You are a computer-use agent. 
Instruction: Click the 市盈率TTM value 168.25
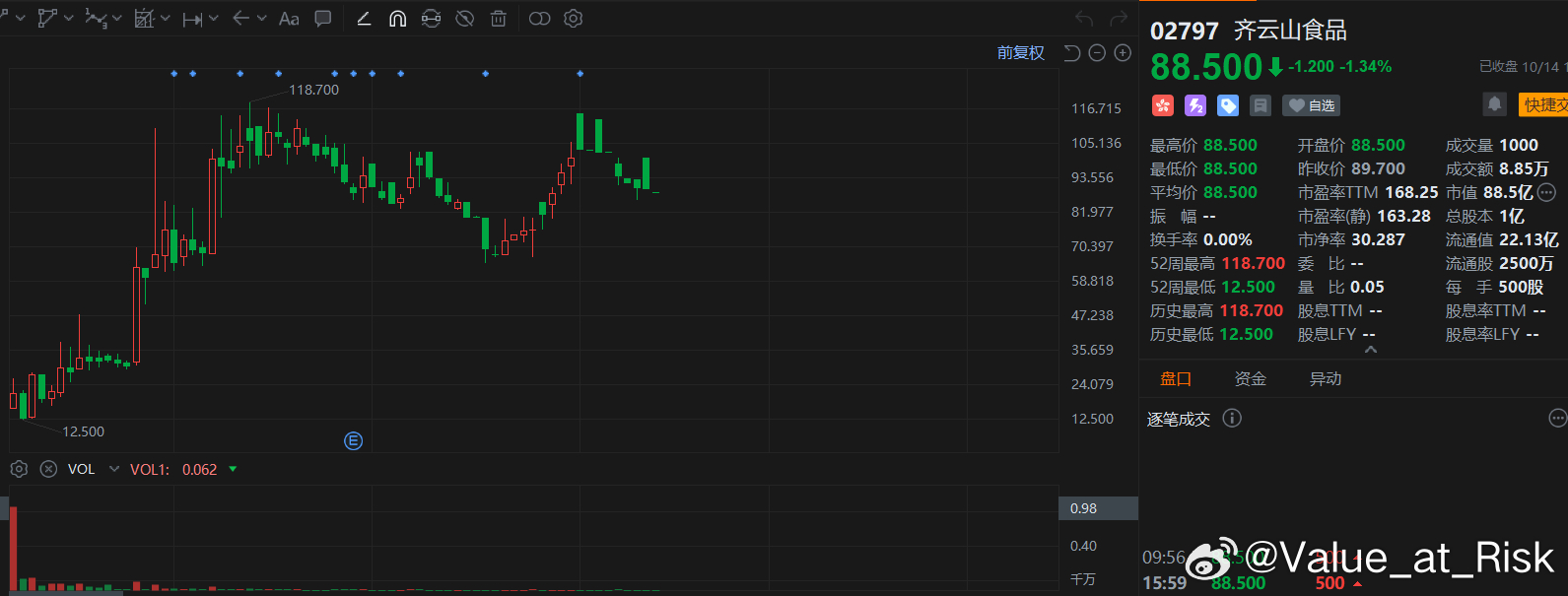[x=1411, y=192]
